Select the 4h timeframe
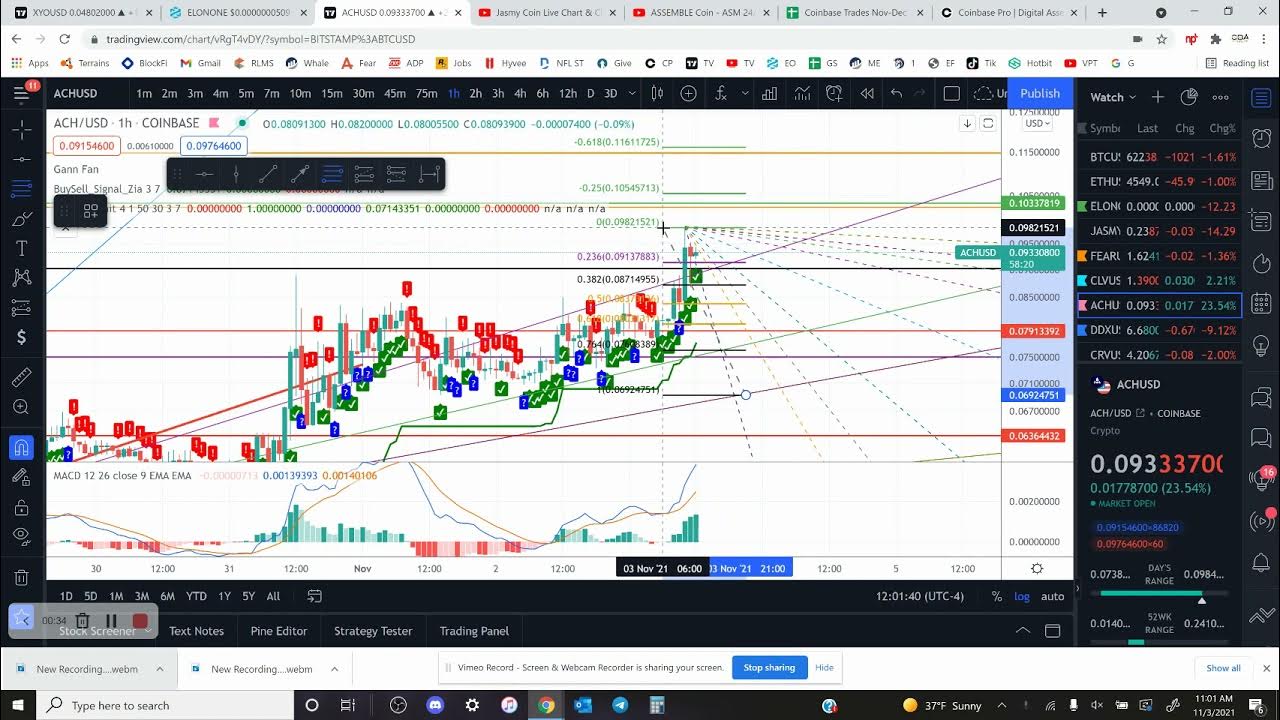 (520, 94)
